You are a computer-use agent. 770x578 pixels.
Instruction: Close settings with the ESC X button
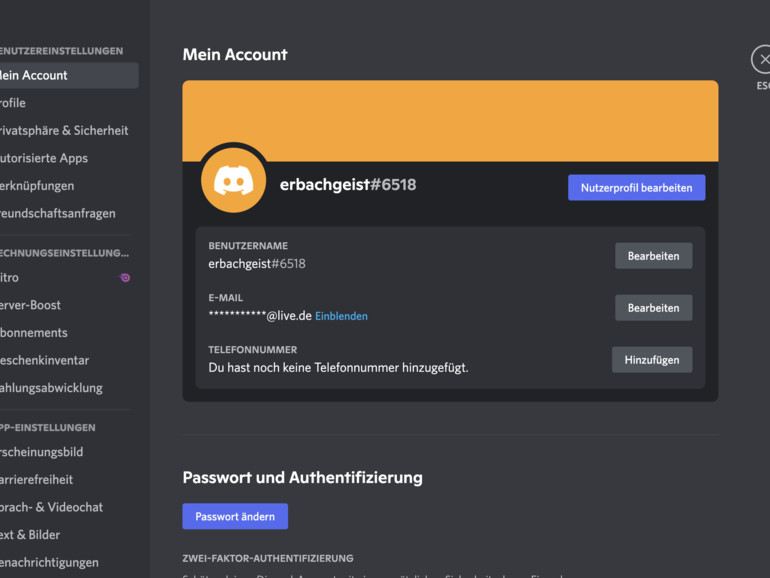(x=762, y=59)
